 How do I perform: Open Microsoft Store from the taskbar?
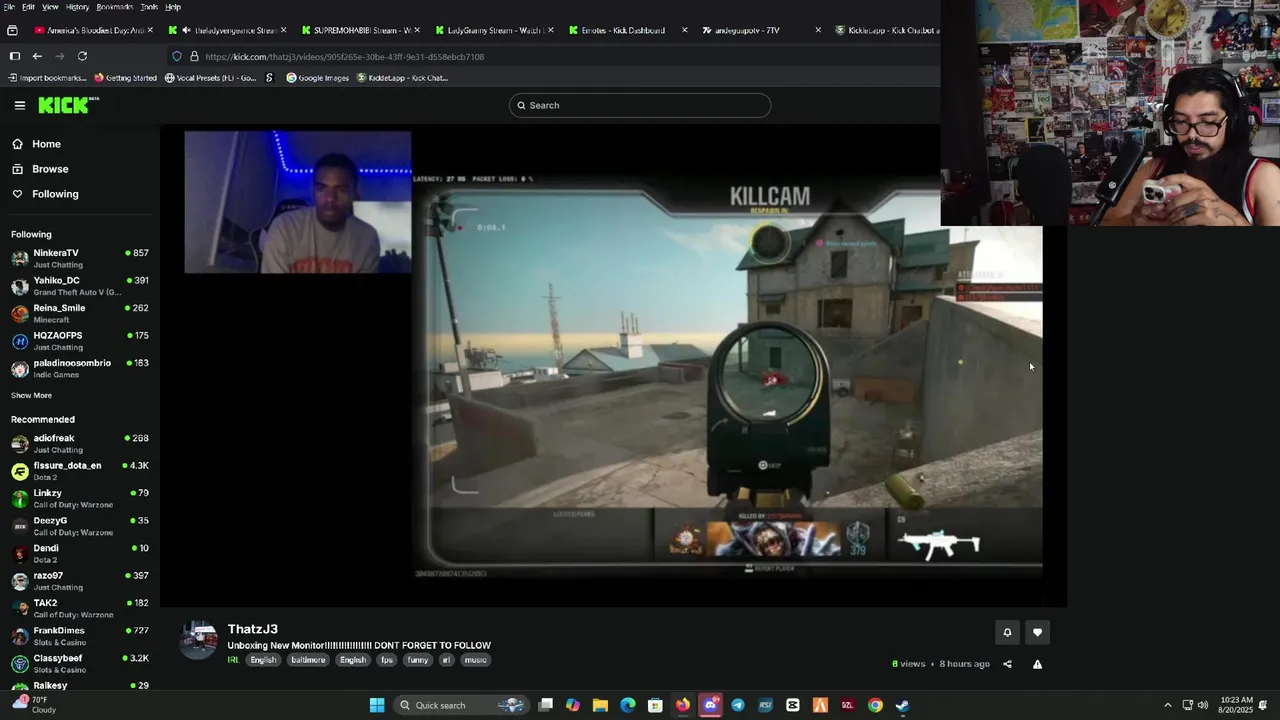click(655, 705)
